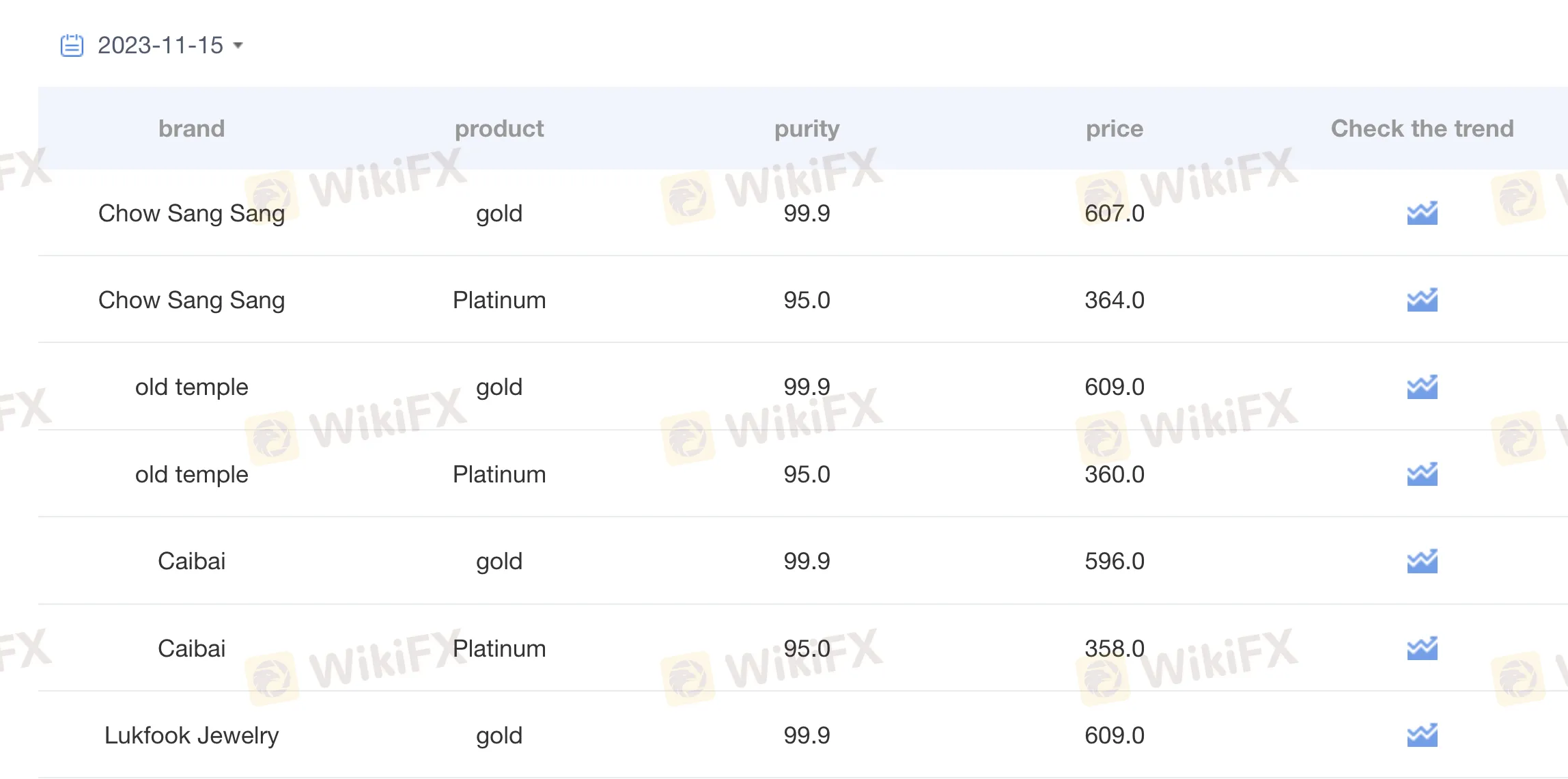The height and width of the screenshot is (779, 1568).
Task: Open trend chart for Chow Sang Sang Platinum
Action: tap(1422, 300)
